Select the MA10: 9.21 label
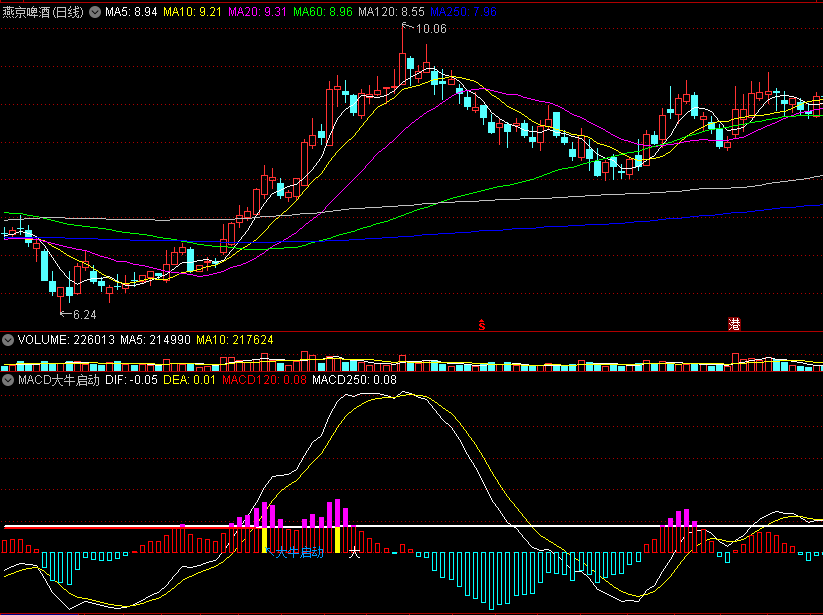 (x=192, y=12)
